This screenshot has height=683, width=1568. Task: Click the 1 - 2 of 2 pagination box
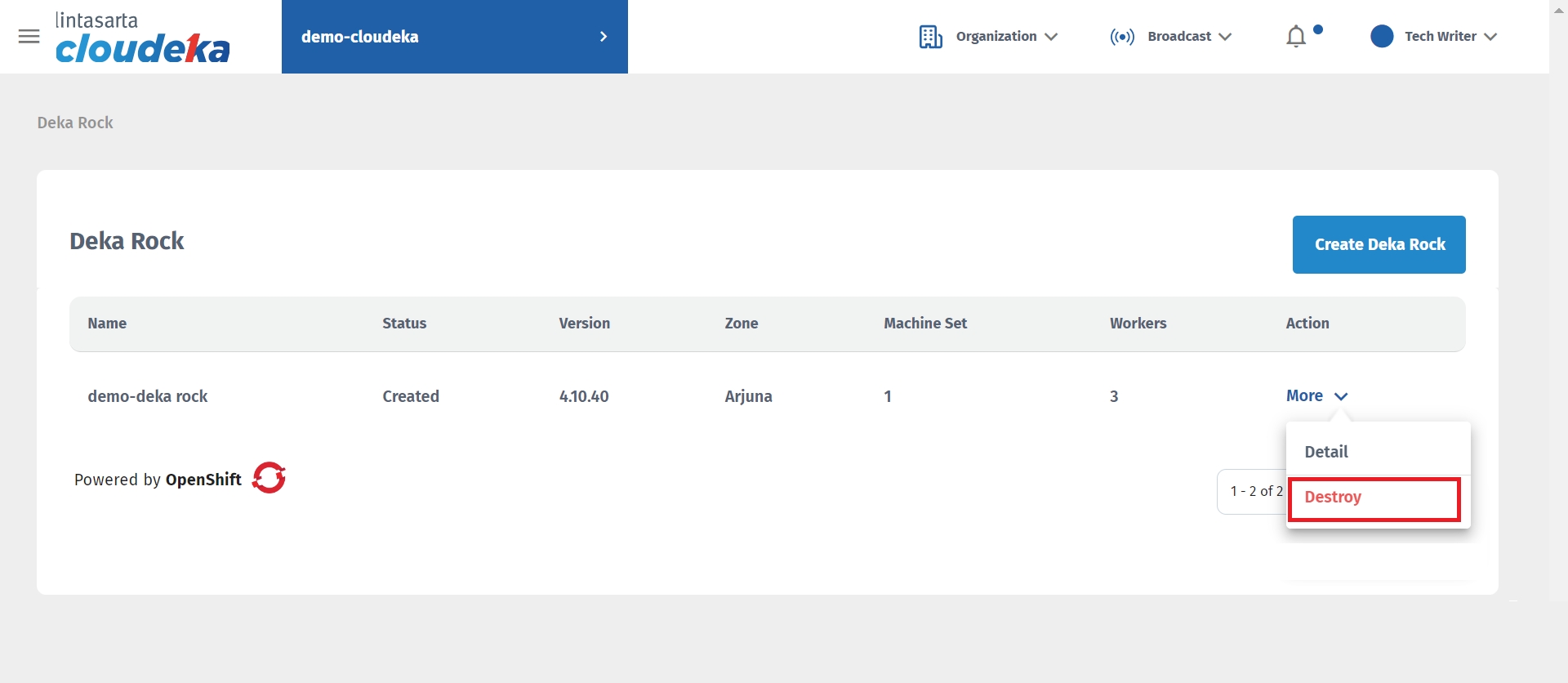coord(1253,491)
